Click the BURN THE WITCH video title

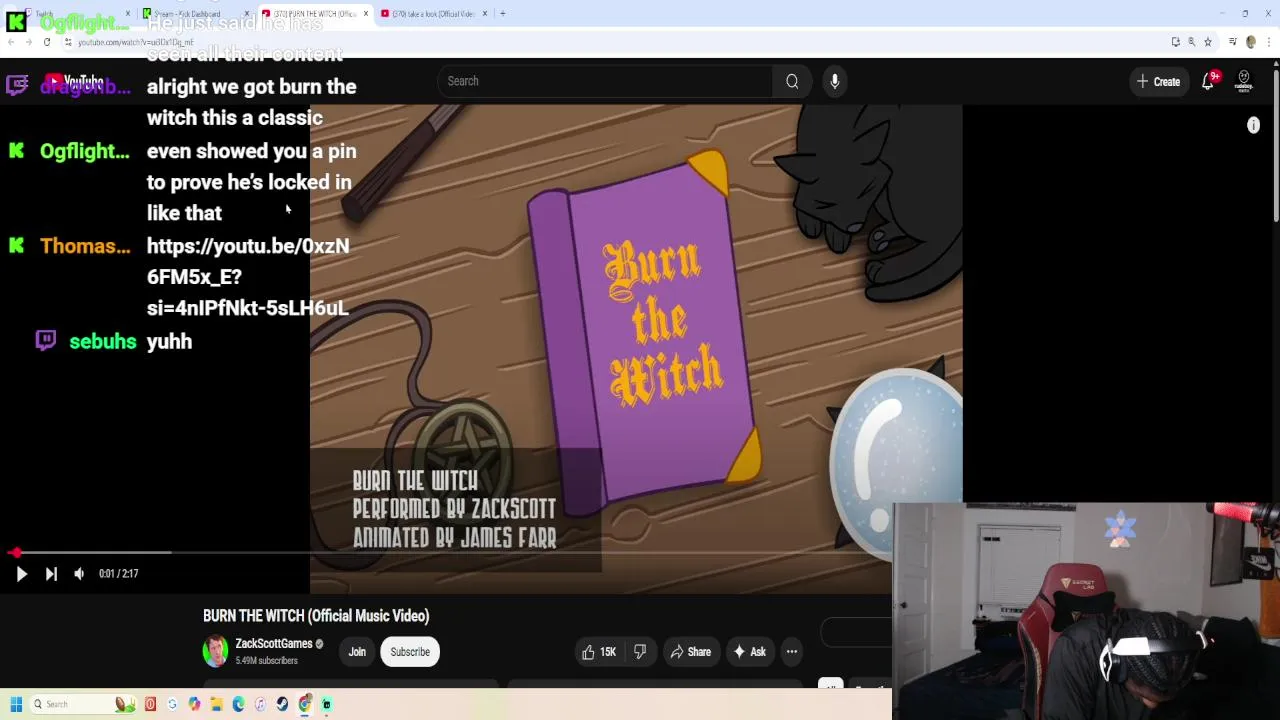(x=316, y=616)
